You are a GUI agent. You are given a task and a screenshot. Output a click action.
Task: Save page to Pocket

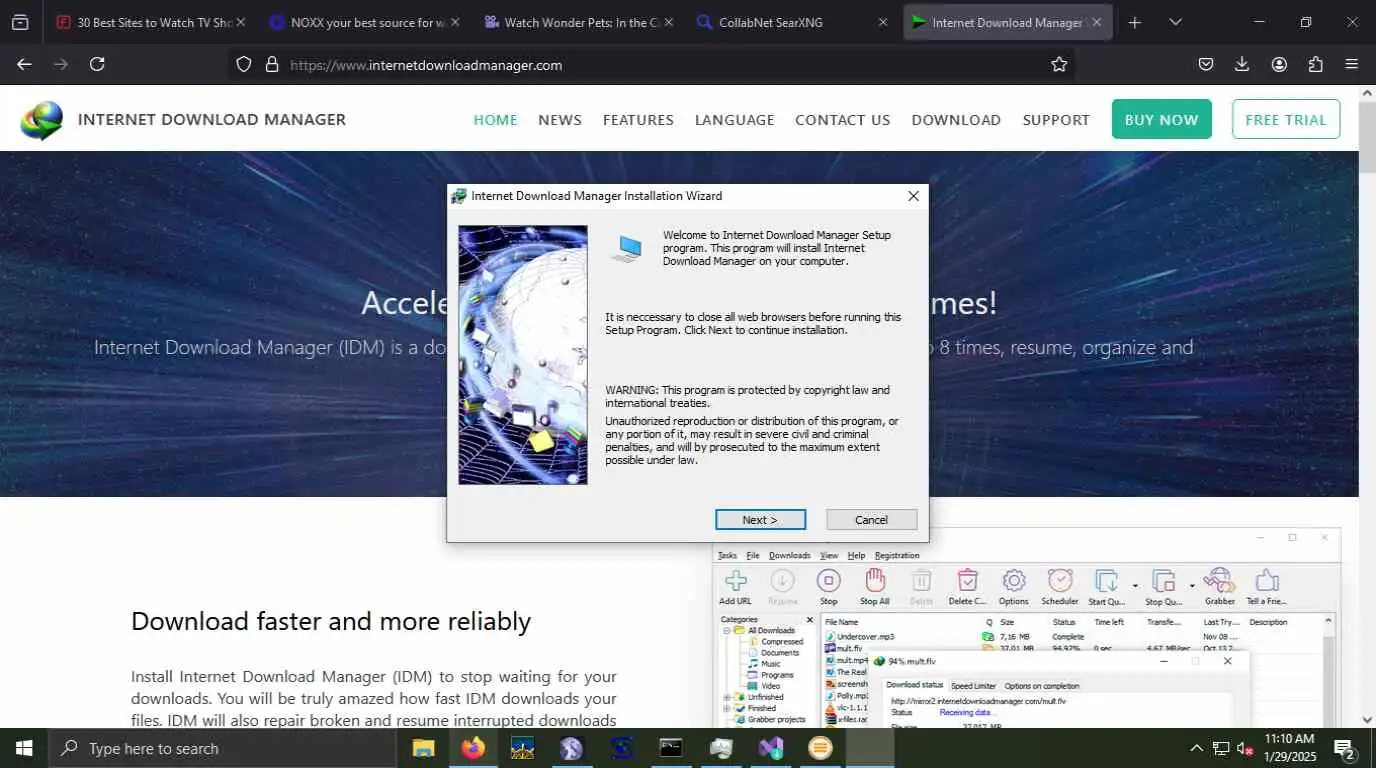(x=1206, y=64)
